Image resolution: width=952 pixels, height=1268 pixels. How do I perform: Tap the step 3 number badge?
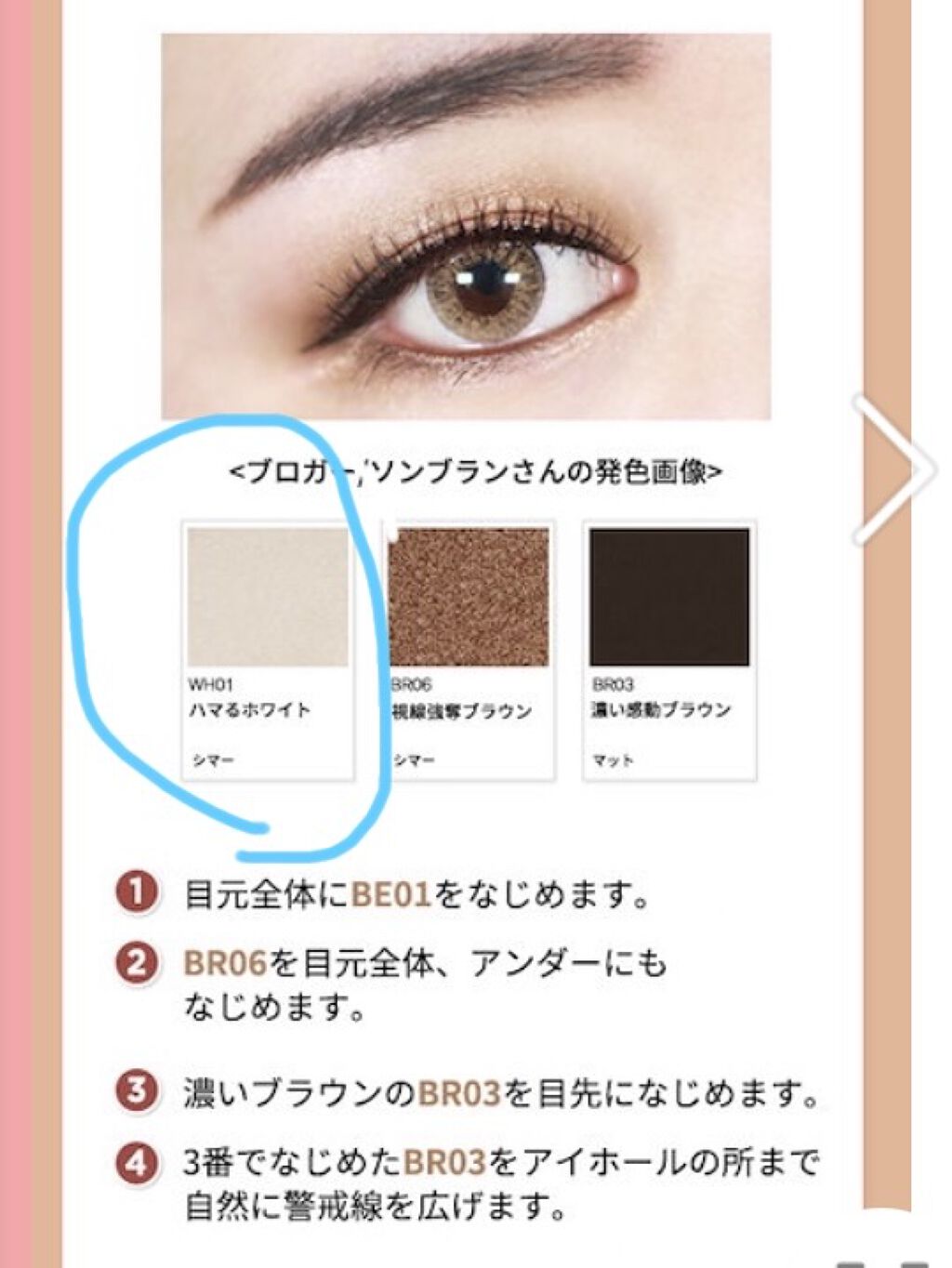tap(137, 1090)
